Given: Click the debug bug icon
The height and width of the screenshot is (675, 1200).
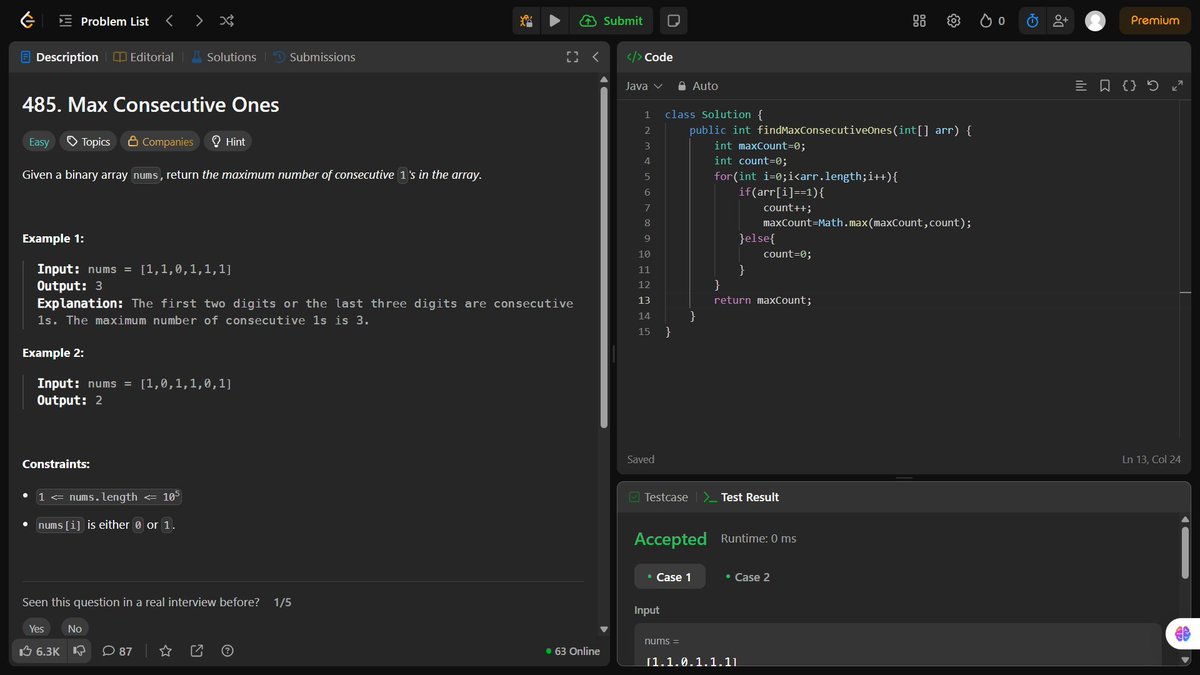Looking at the screenshot, I should (526, 20).
